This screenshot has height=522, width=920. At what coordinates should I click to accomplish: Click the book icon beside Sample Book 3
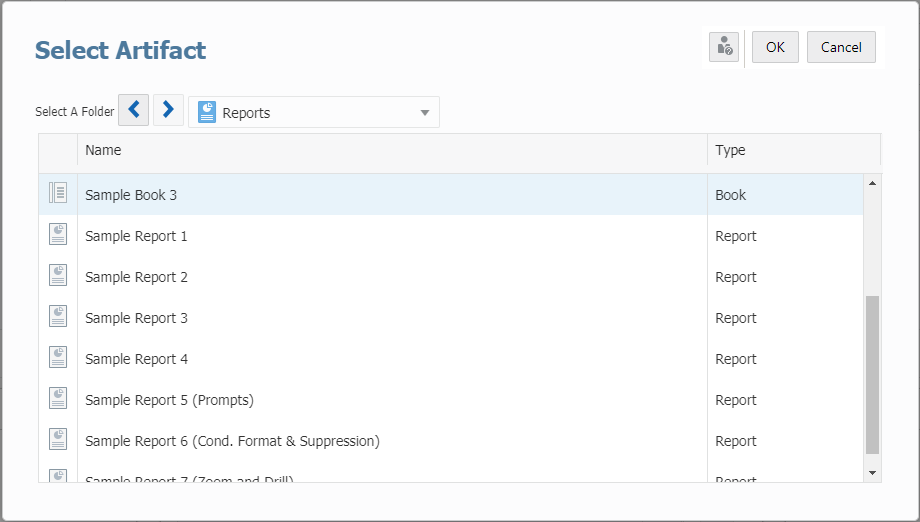tap(58, 194)
